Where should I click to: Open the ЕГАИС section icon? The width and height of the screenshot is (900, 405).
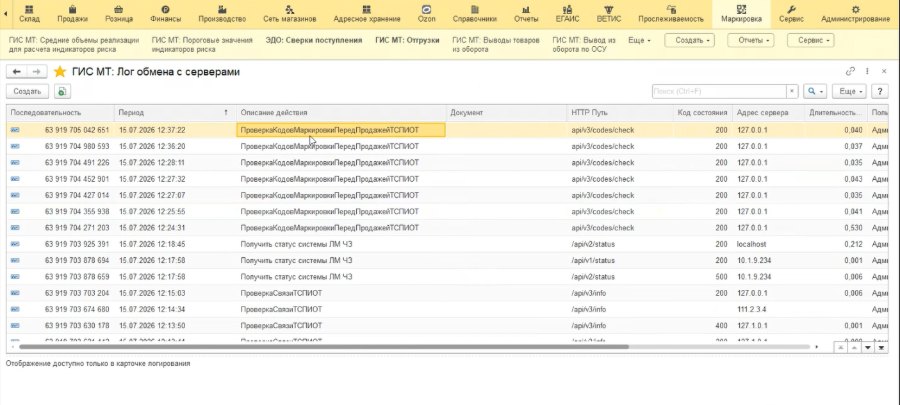[567, 9]
